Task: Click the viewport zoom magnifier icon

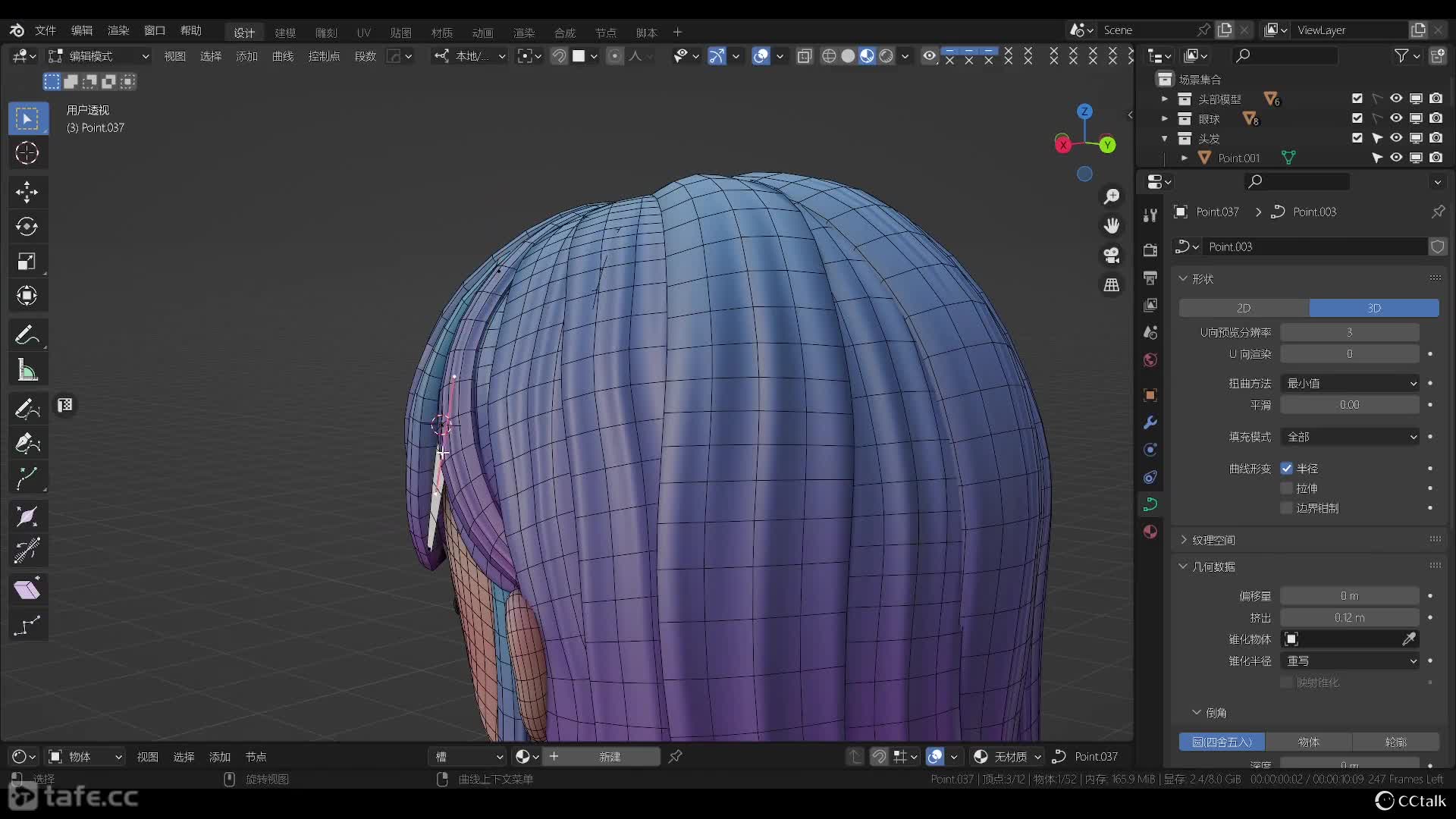Action: (1112, 196)
